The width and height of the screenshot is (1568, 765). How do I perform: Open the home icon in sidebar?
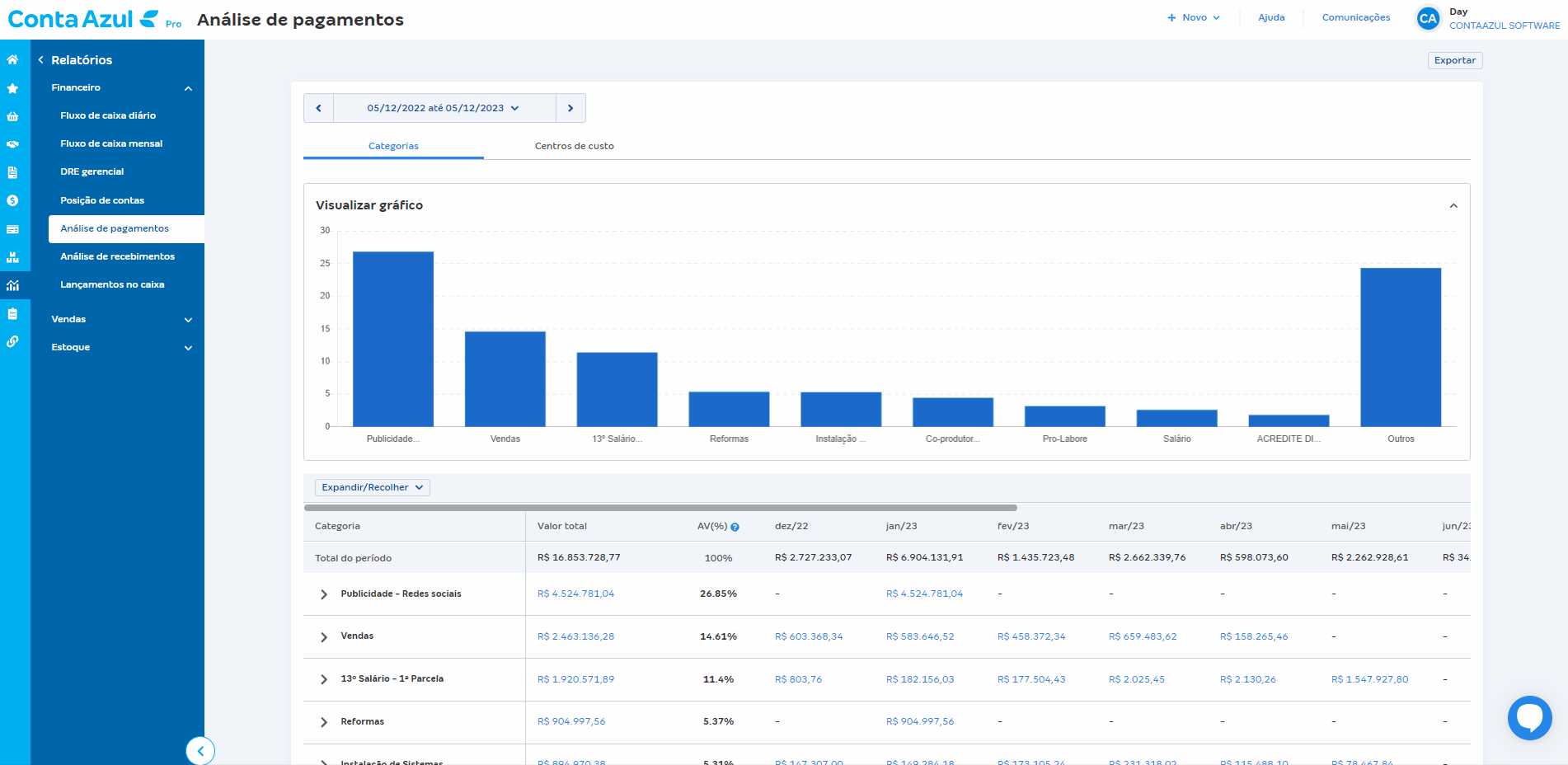(x=12, y=59)
